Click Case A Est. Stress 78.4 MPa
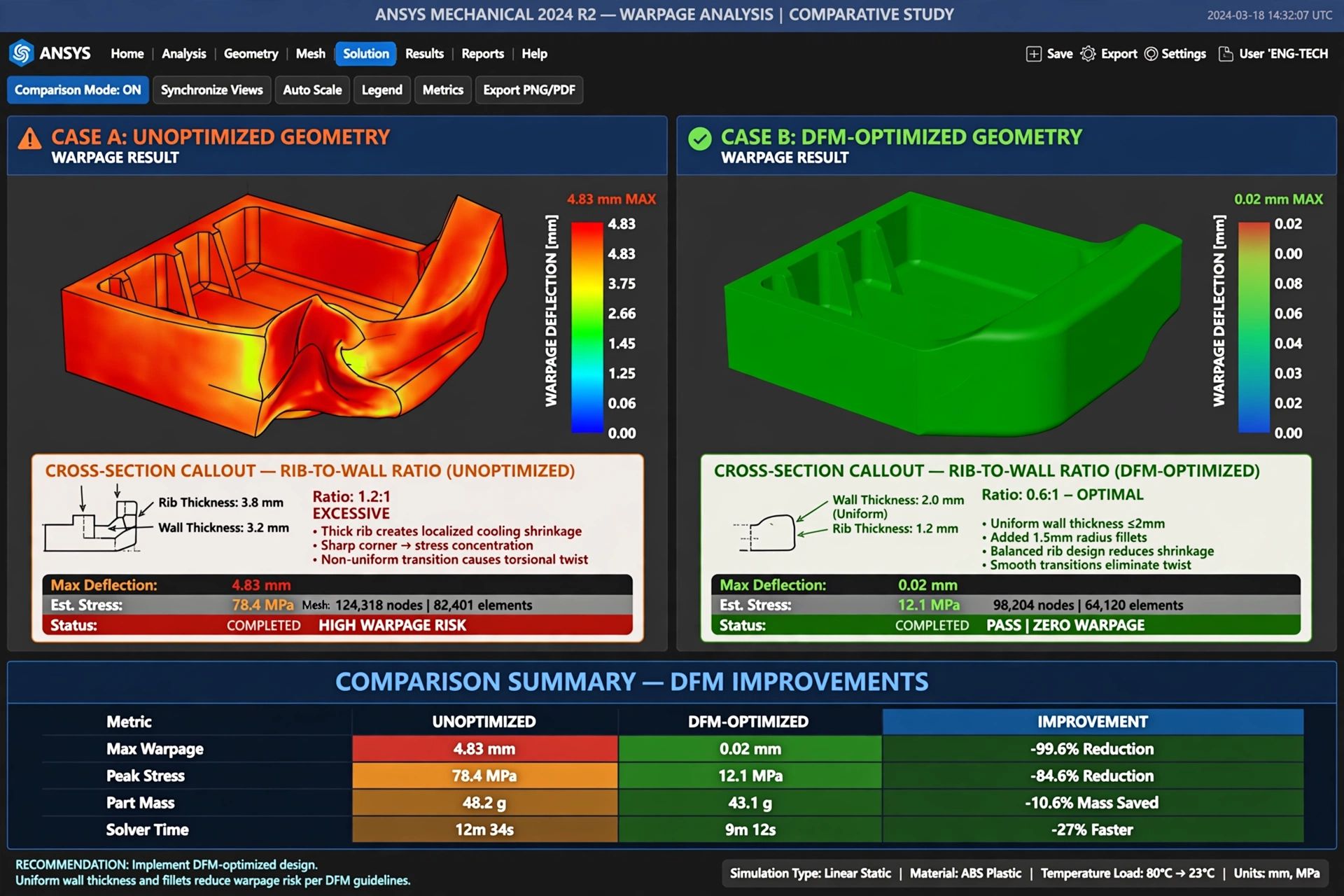 [262, 605]
